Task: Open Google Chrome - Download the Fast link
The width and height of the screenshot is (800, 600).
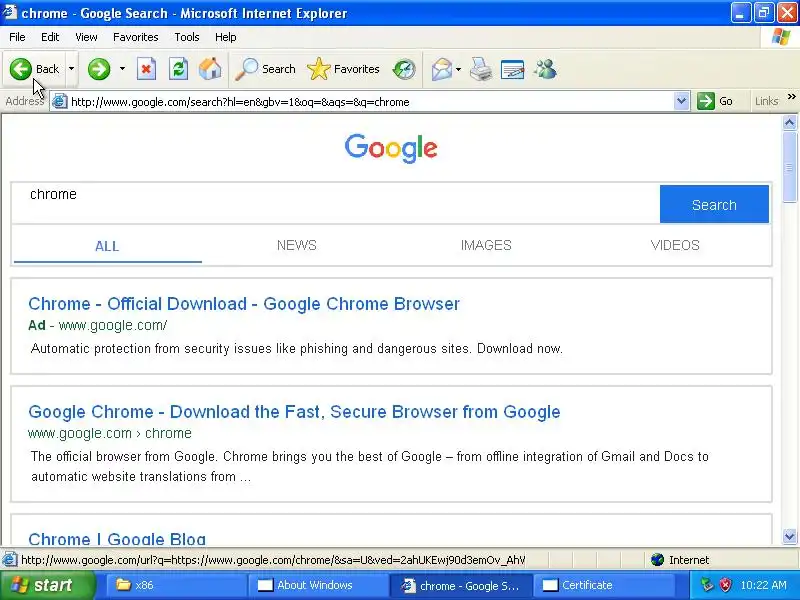Action: pyautogui.click(x=294, y=412)
